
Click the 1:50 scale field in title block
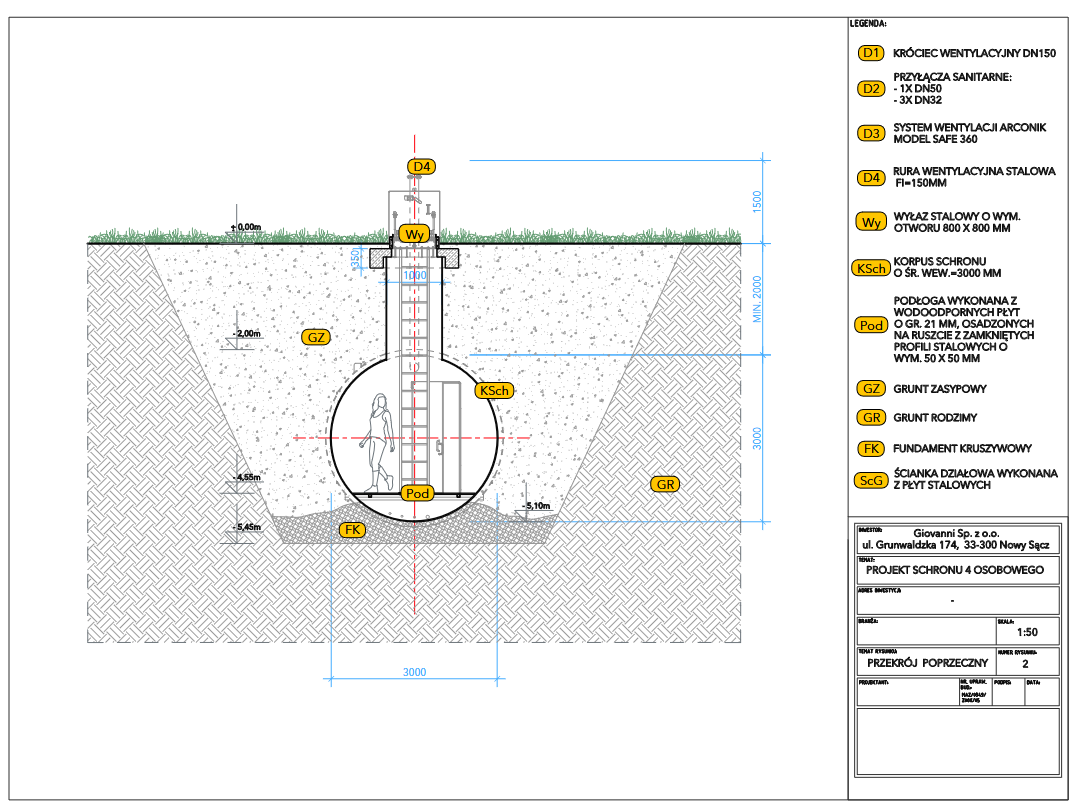1026,632
